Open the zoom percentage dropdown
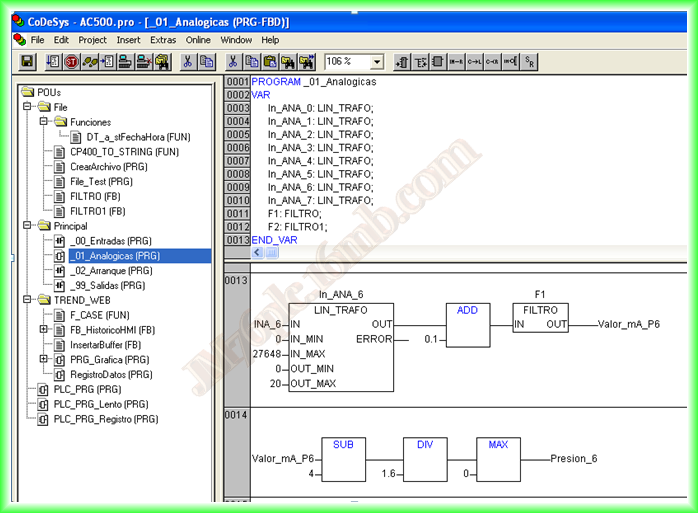 point(376,62)
